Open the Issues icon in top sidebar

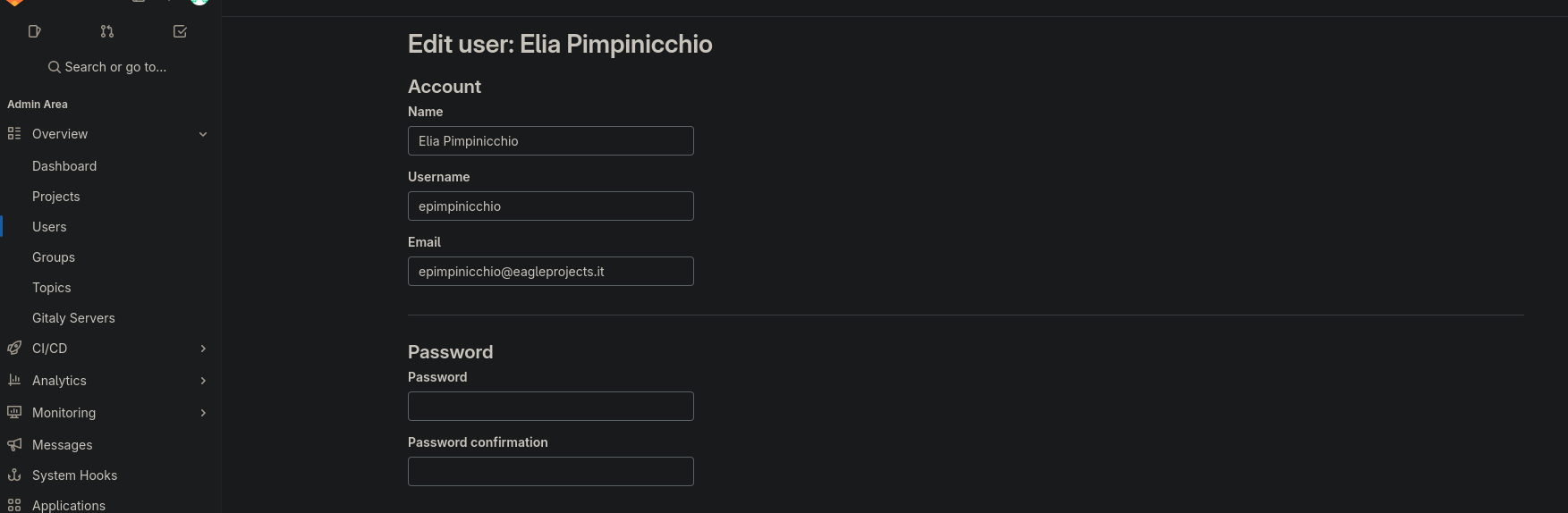click(35, 31)
